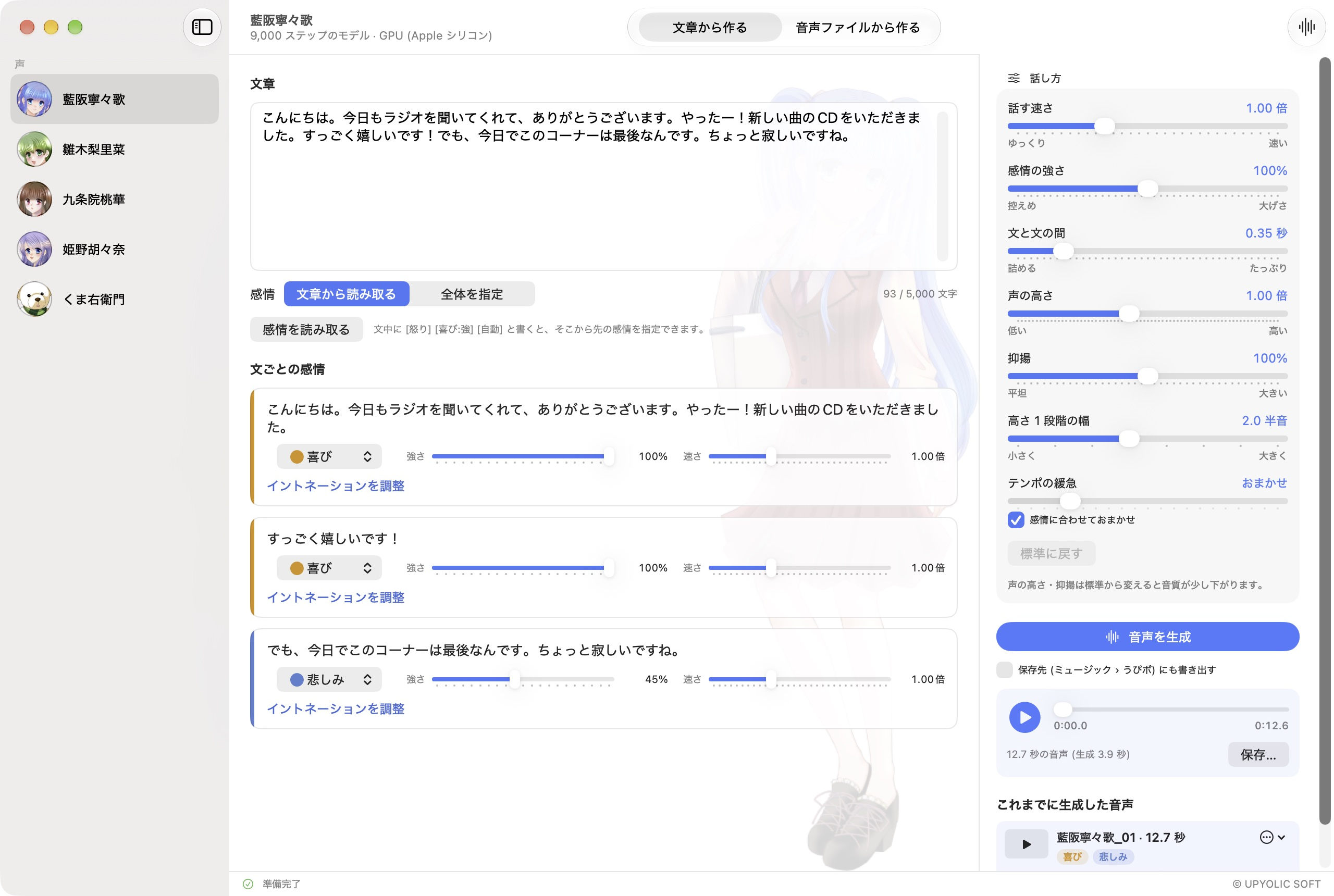Click the 準備完了 status check icon
1334x896 pixels.
pos(248,883)
